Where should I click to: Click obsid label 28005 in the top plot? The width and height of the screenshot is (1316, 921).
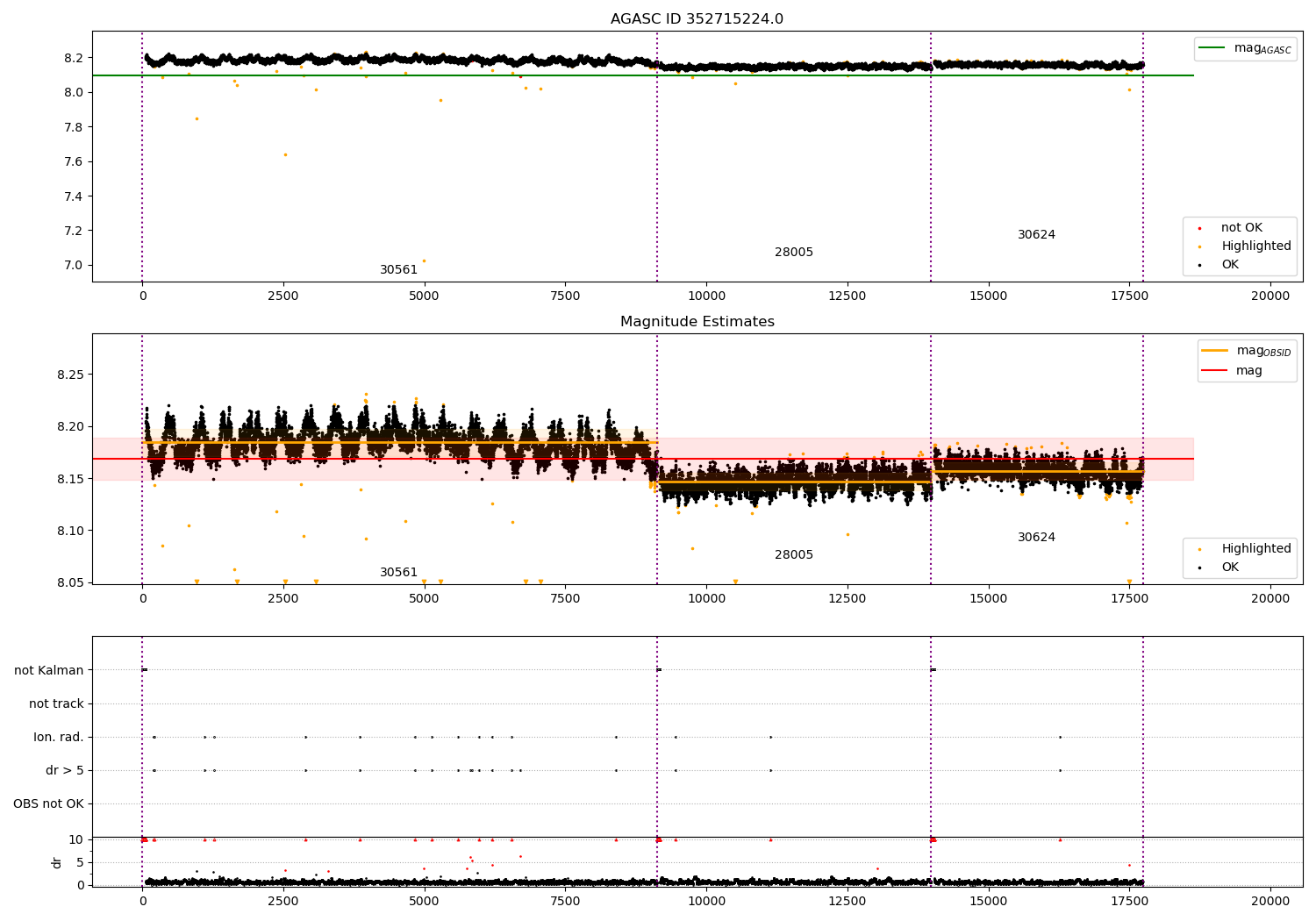[x=794, y=253]
